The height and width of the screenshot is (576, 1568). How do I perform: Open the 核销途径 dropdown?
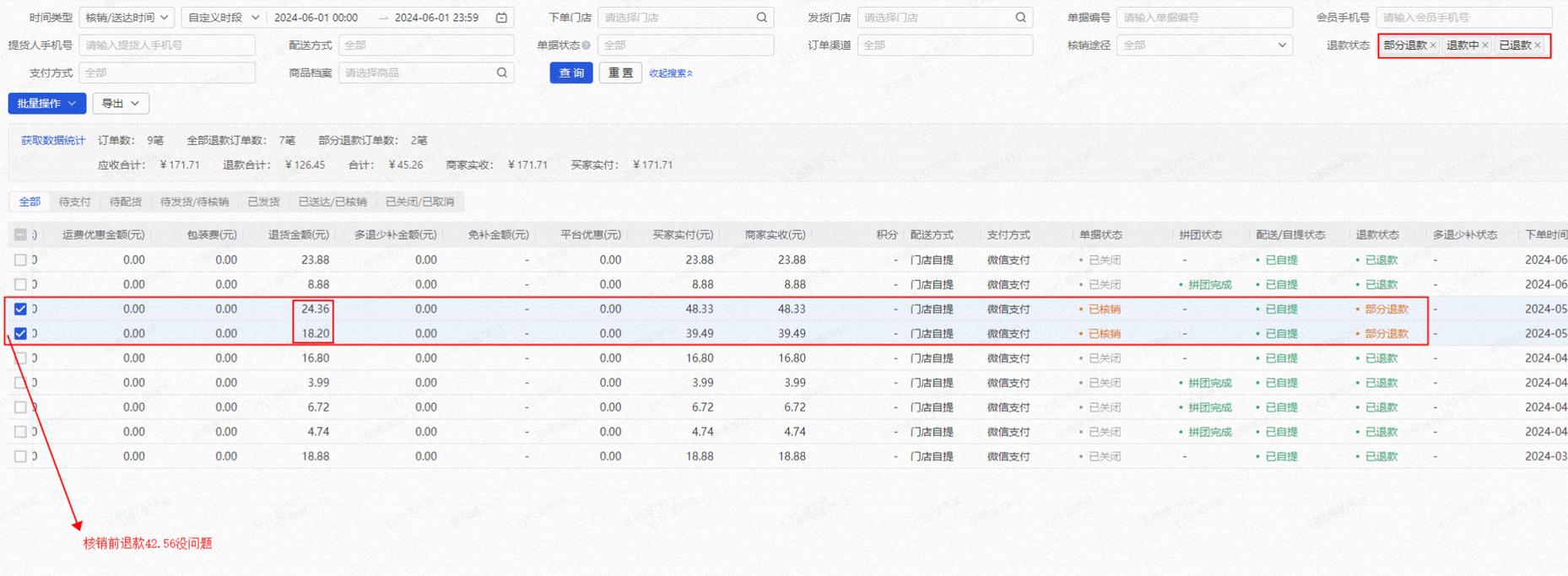pyautogui.click(x=1204, y=46)
